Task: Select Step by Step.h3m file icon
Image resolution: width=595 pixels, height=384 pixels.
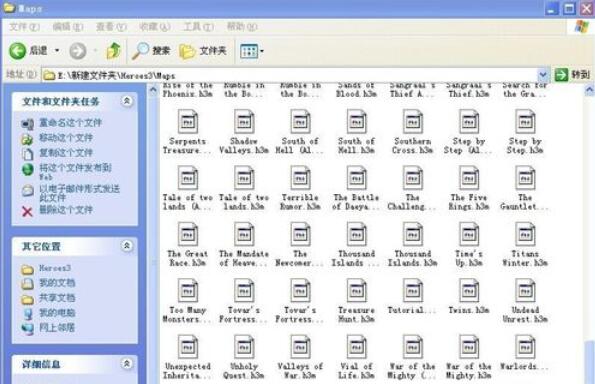Action: tap(525, 121)
